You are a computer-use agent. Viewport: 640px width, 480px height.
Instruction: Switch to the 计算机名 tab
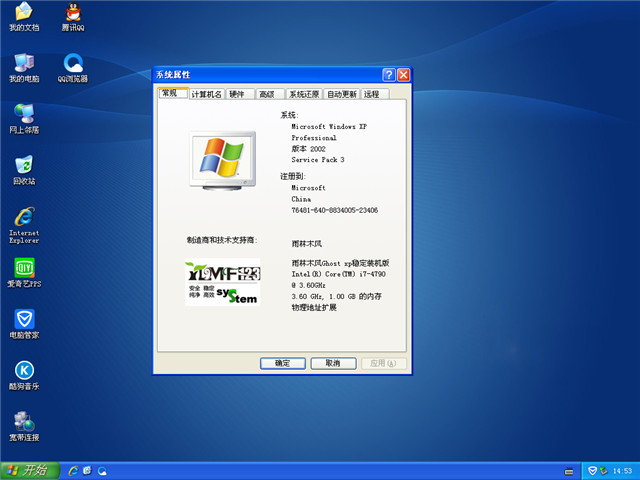click(x=207, y=94)
